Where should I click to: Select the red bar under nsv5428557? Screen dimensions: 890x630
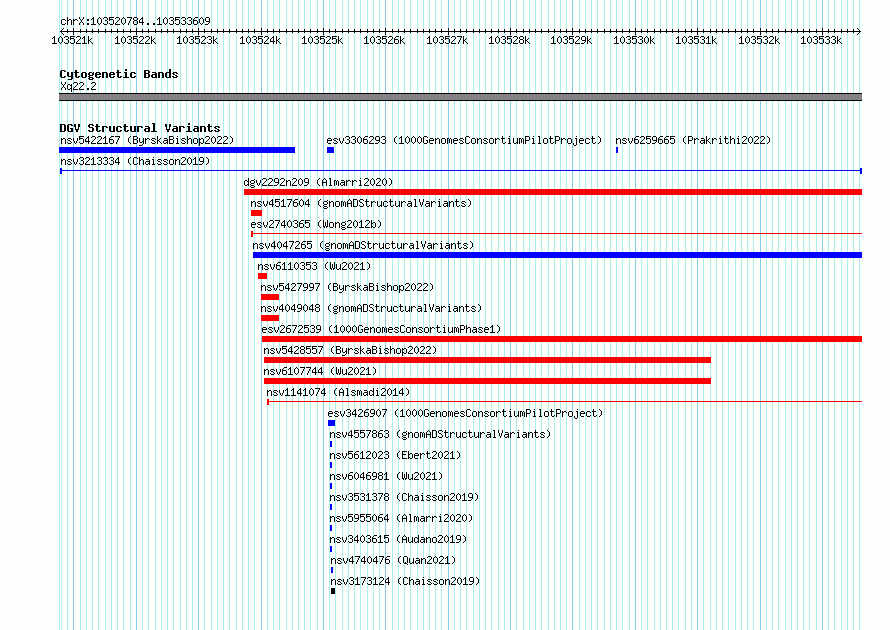[x=488, y=360]
